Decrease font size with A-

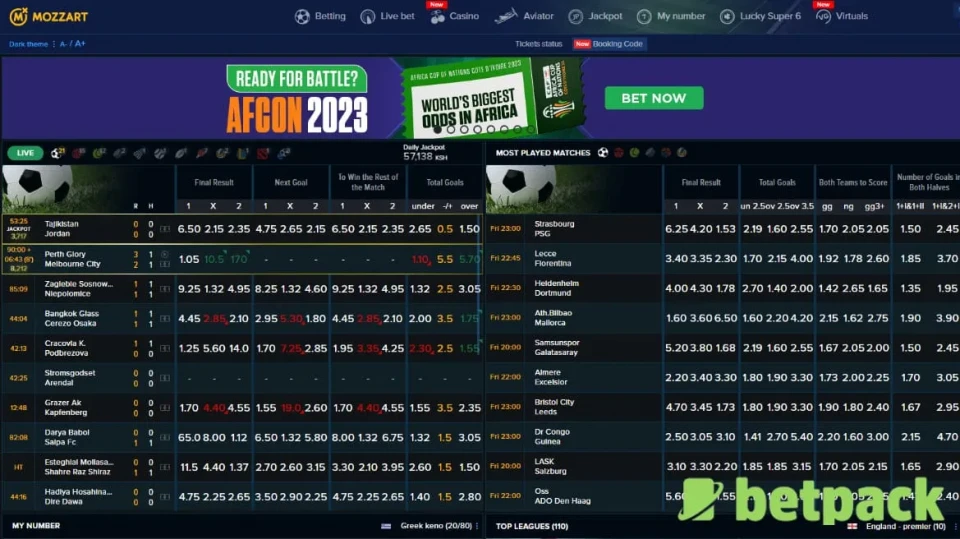(64, 44)
